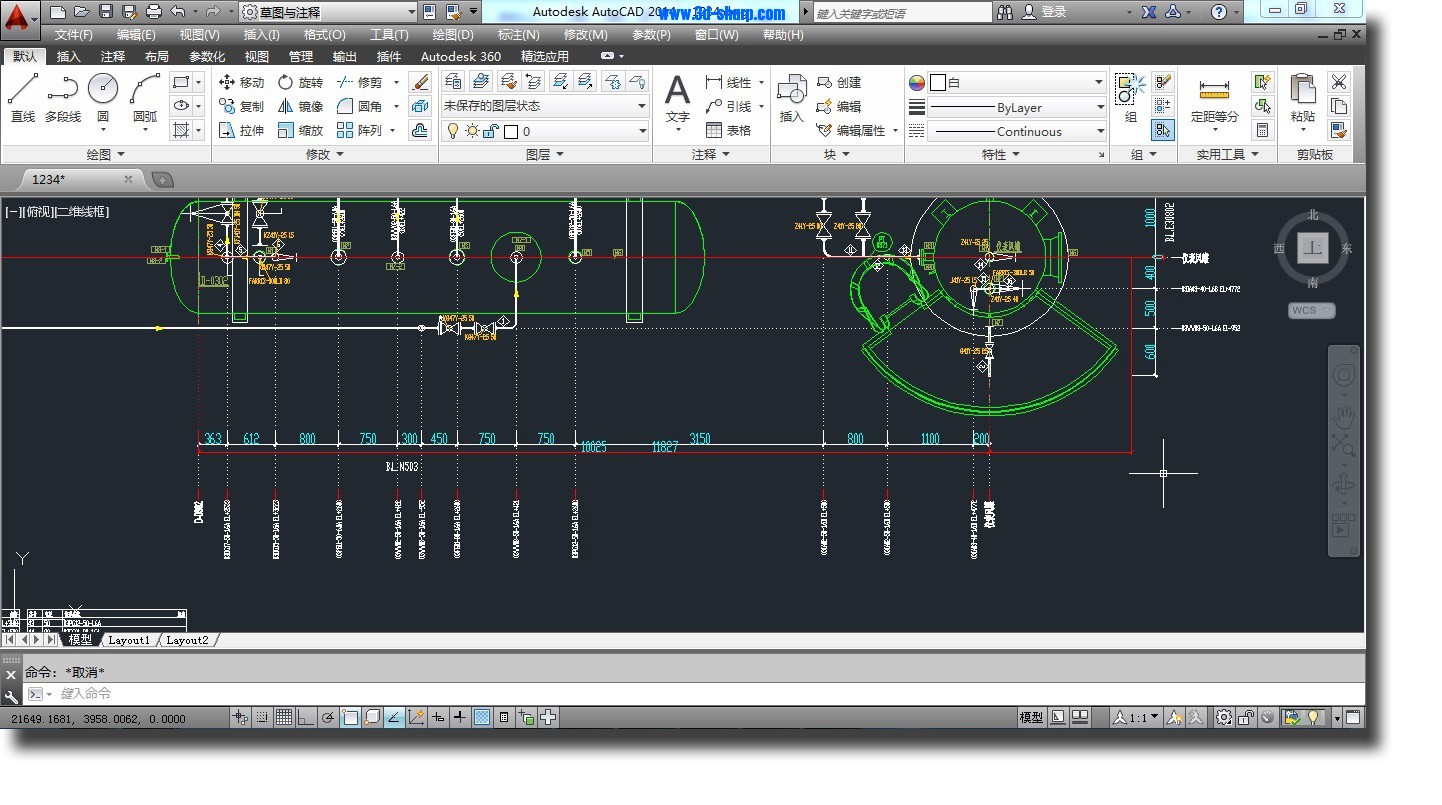Click the 线性 (Linear) dimension tool

coord(728,82)
